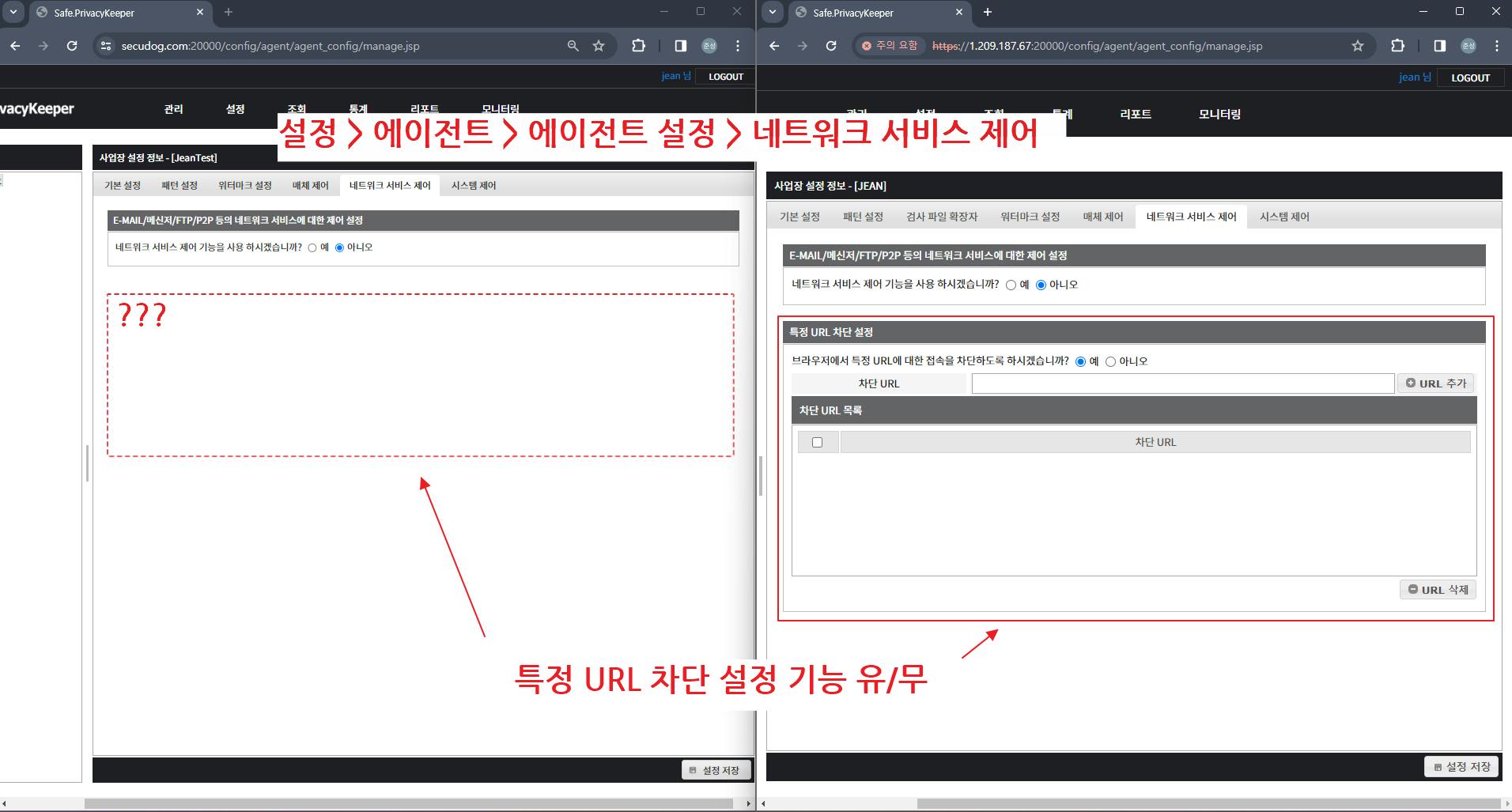Screen dimensions: 1512x812
Task: Bookmark page star in left browser window
Action: point(599,46)
